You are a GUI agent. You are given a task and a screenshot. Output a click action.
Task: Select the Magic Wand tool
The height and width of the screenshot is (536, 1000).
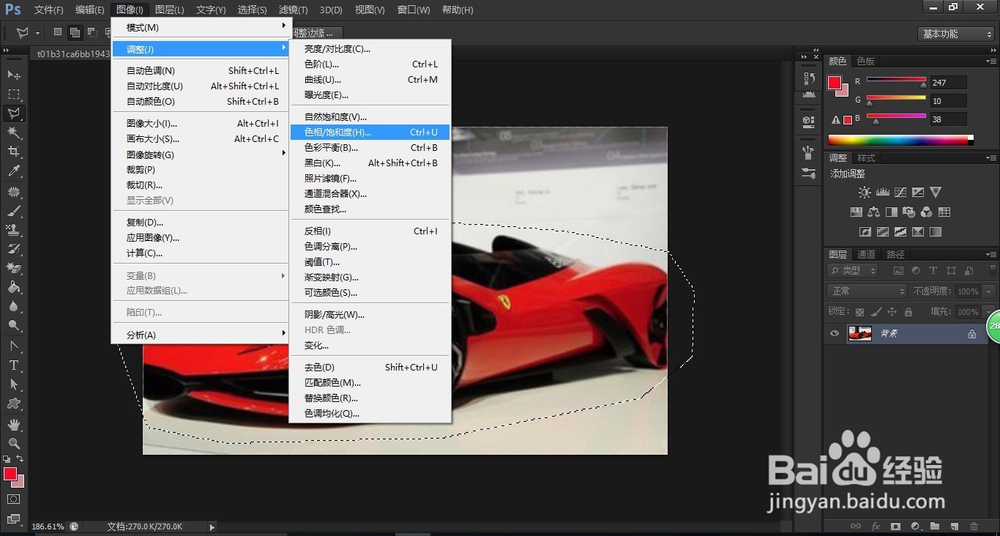(x=13, y=133)
